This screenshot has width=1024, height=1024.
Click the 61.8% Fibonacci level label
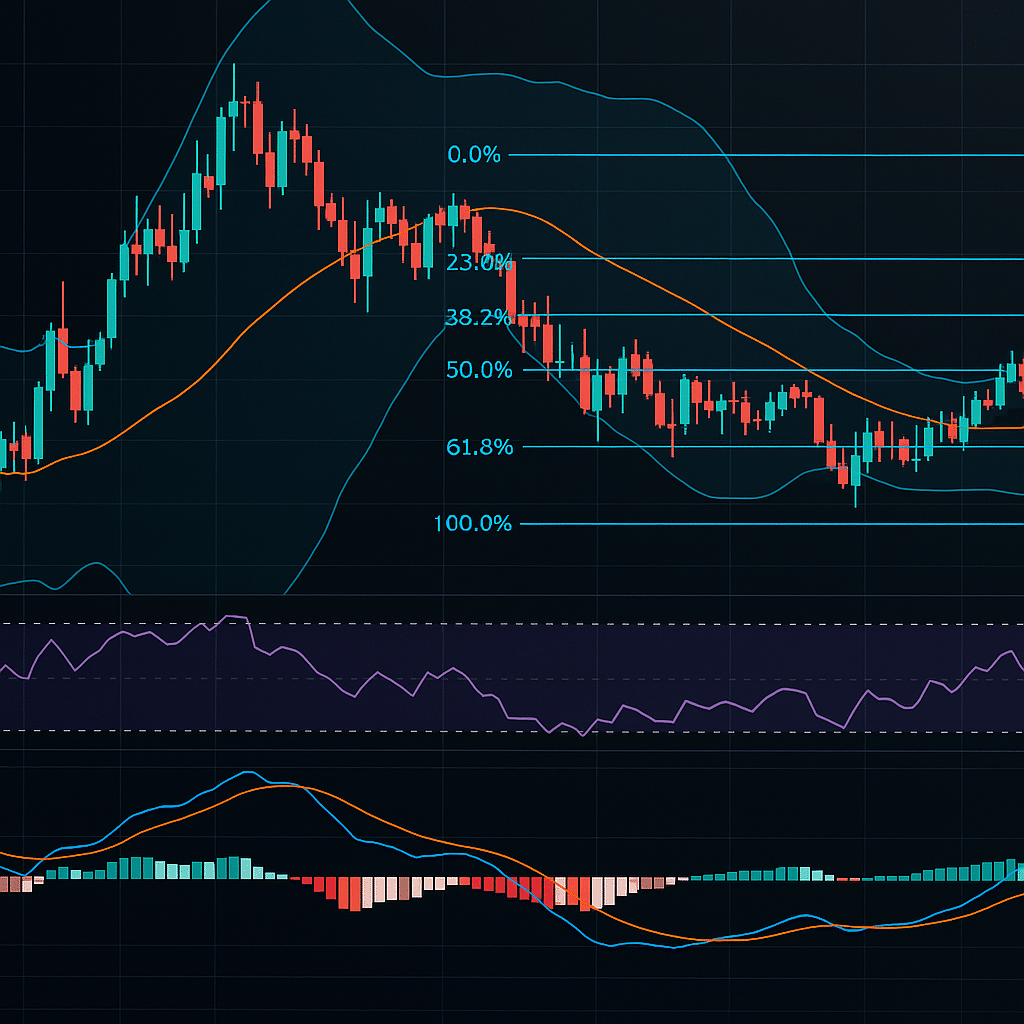point(478,449)
